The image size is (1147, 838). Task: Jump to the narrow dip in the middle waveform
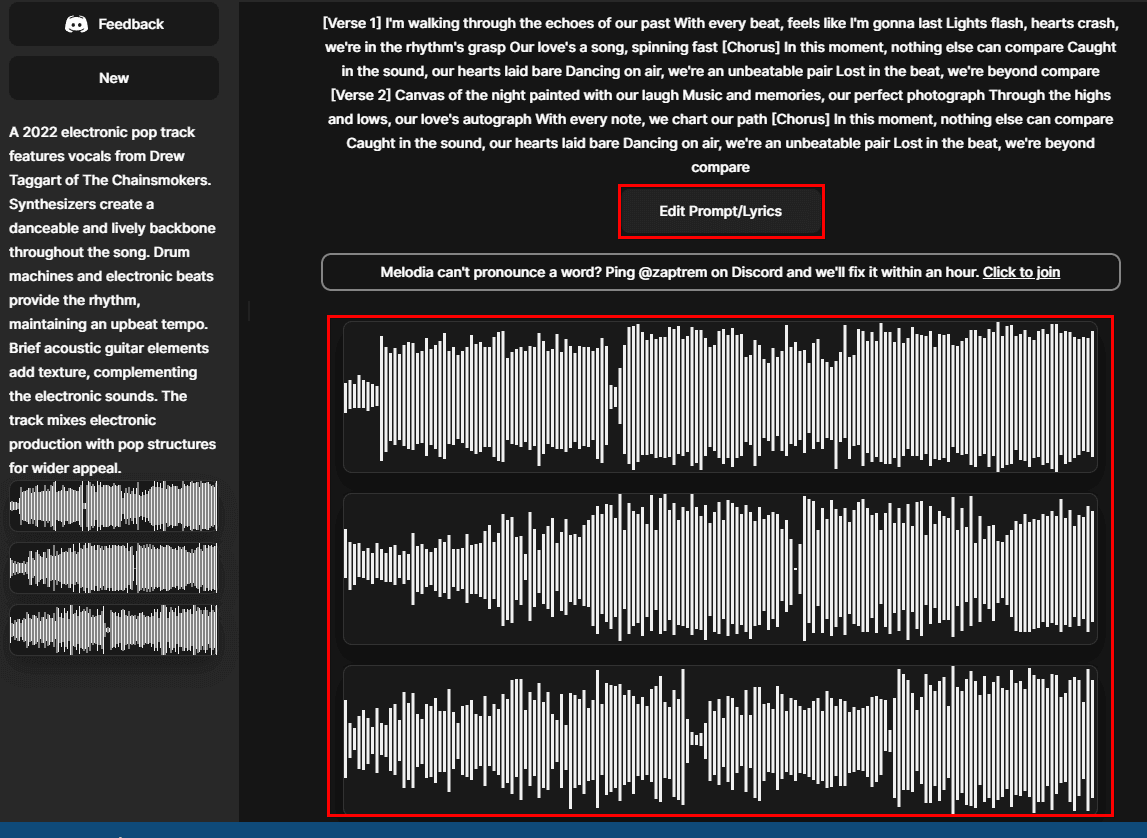795,568
